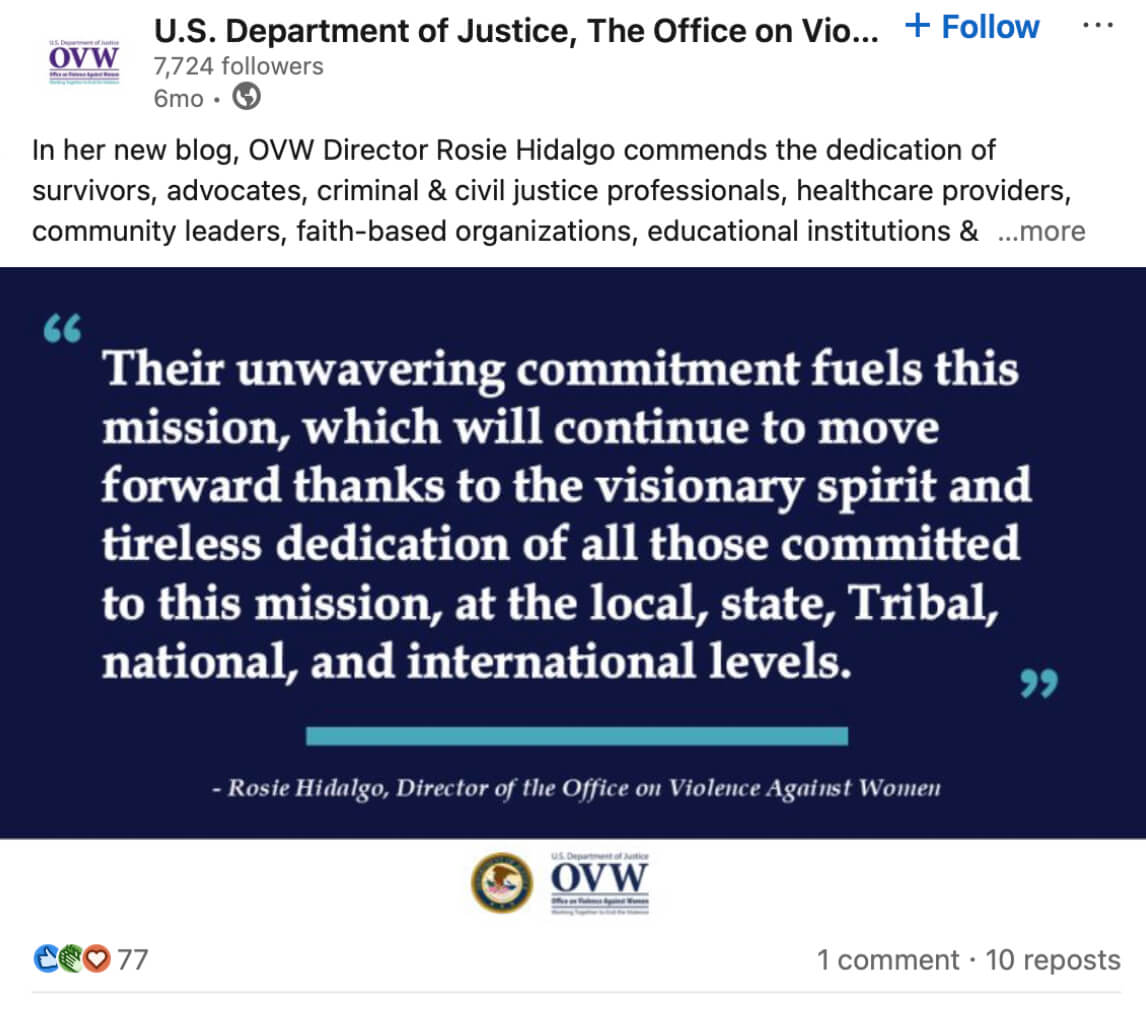1146x1026 pixels.
Task: Click the teal closing quotation mark
Action: point(1038,684)
